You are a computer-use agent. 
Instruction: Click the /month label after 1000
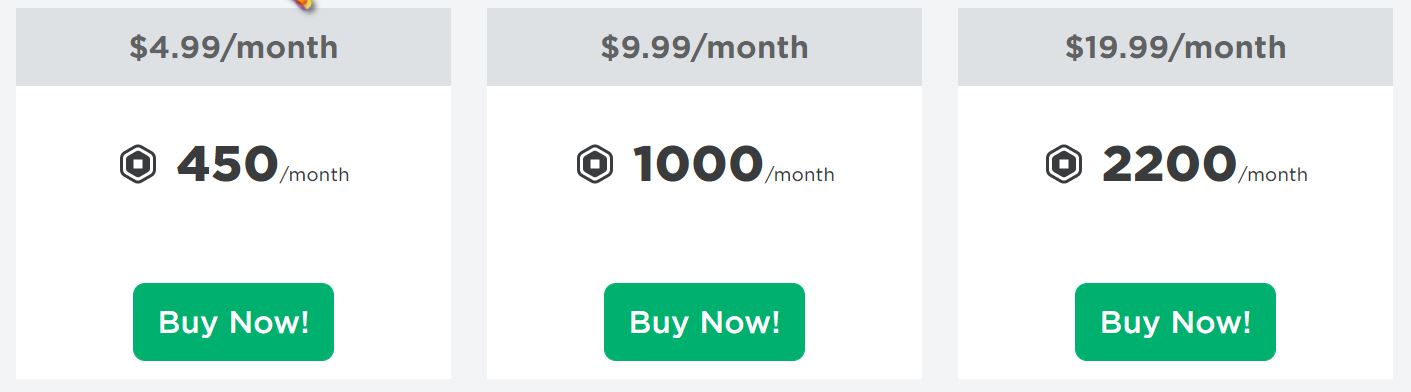pos(800,175)
